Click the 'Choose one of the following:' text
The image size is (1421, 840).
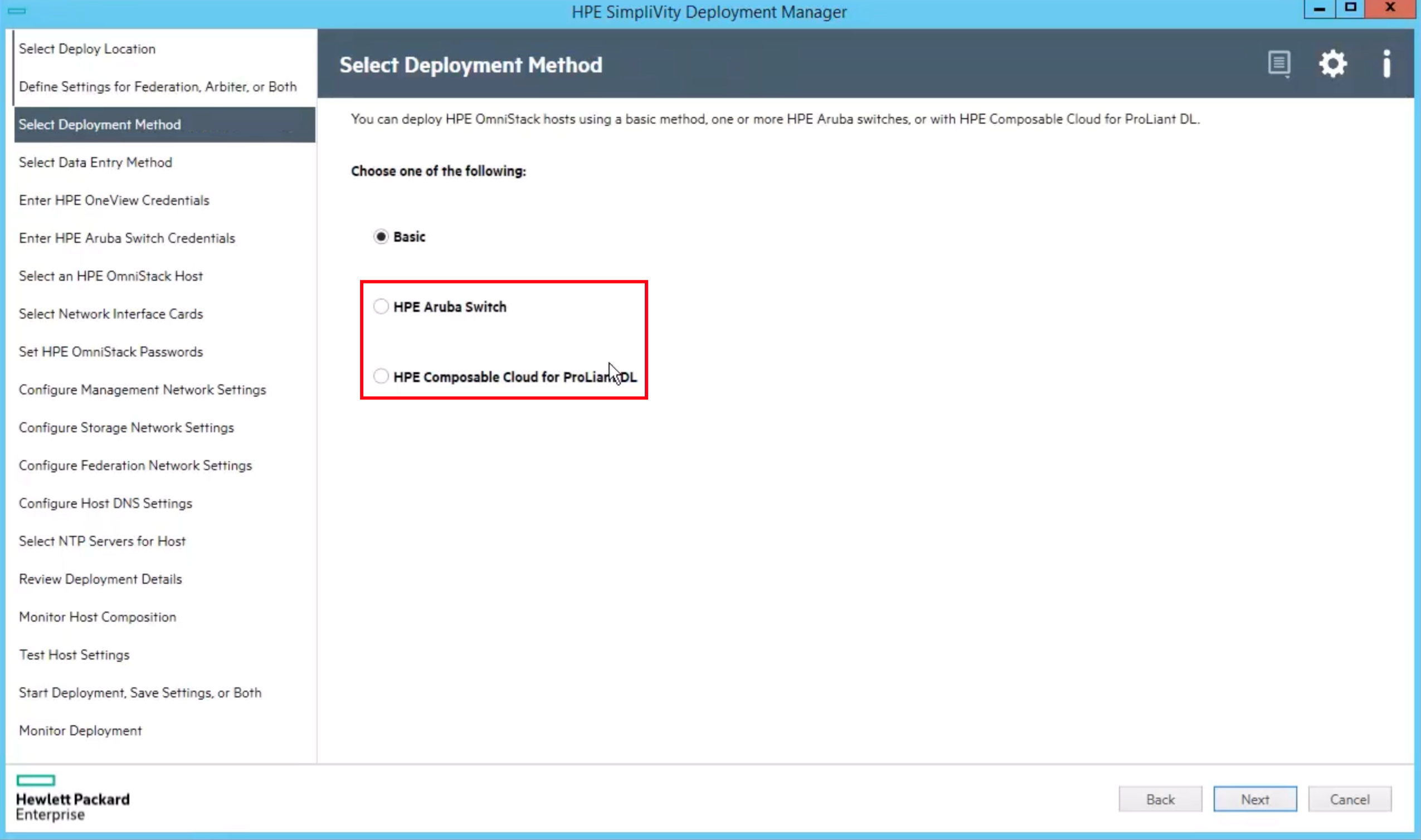point(439,171)
